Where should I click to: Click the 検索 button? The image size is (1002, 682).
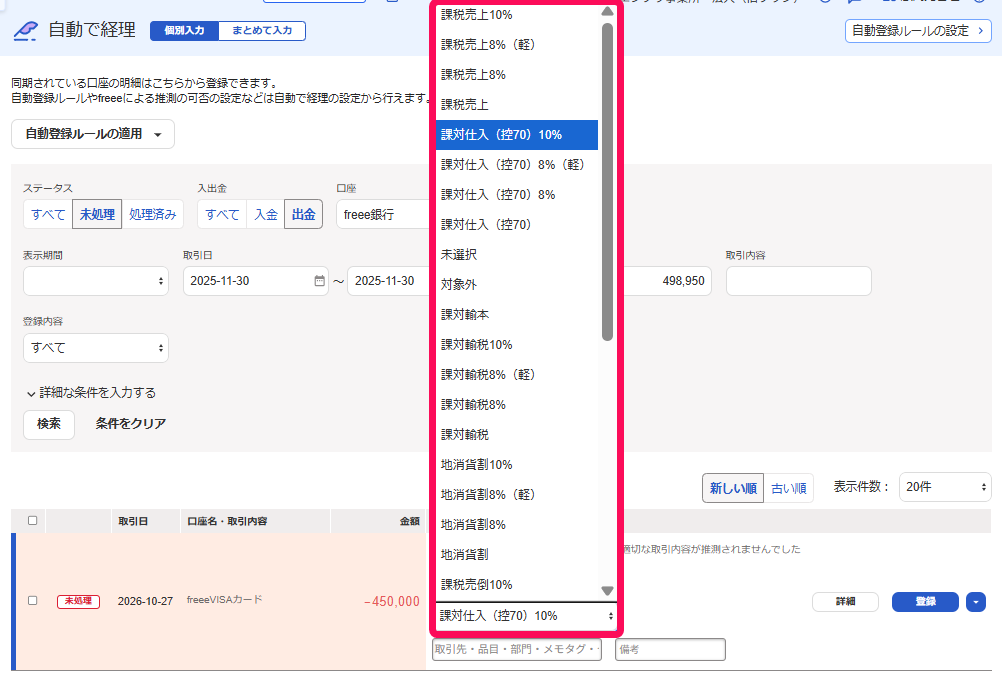(49, 424)
